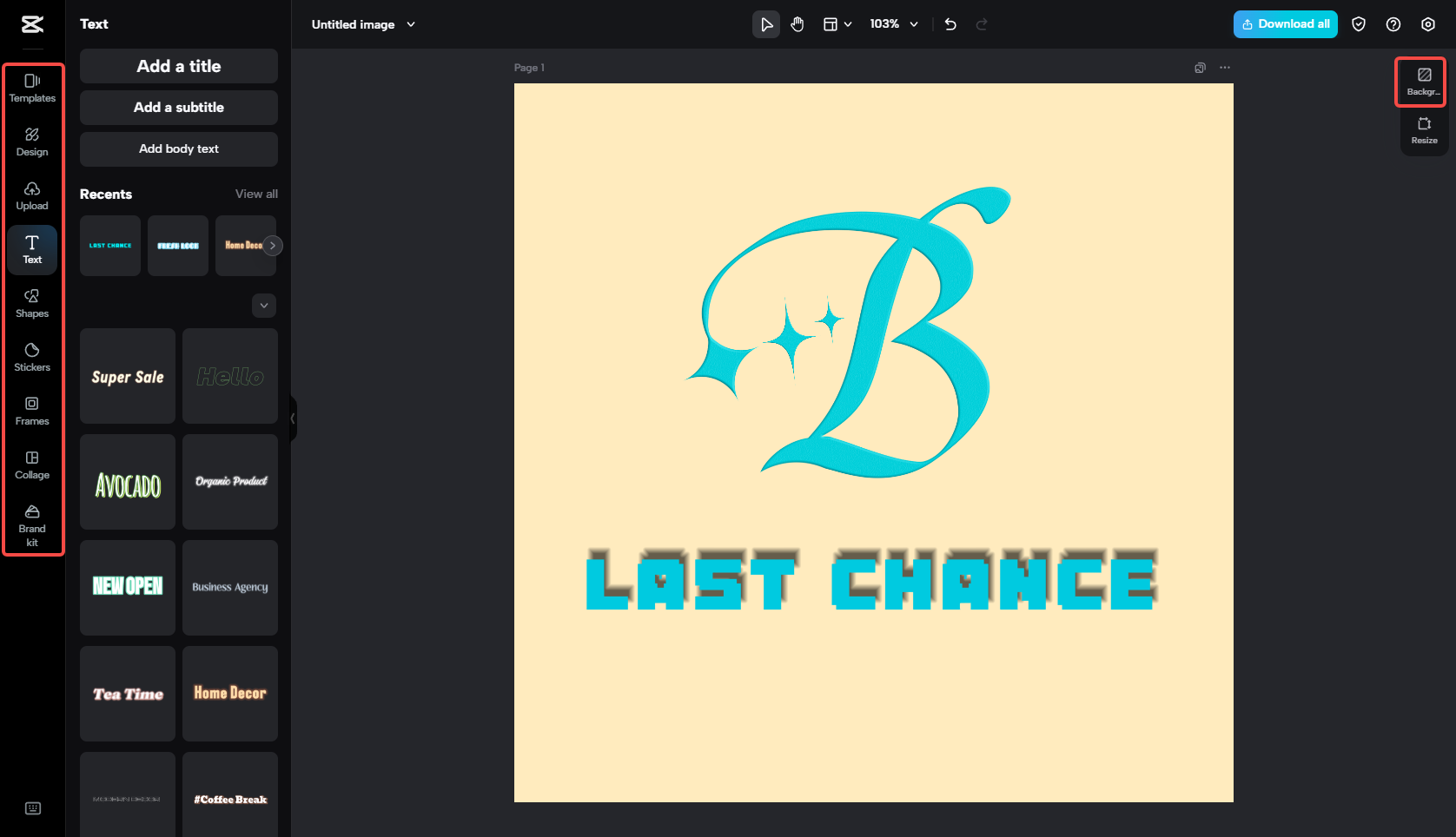Open View all recent text styles

point(255,194)
